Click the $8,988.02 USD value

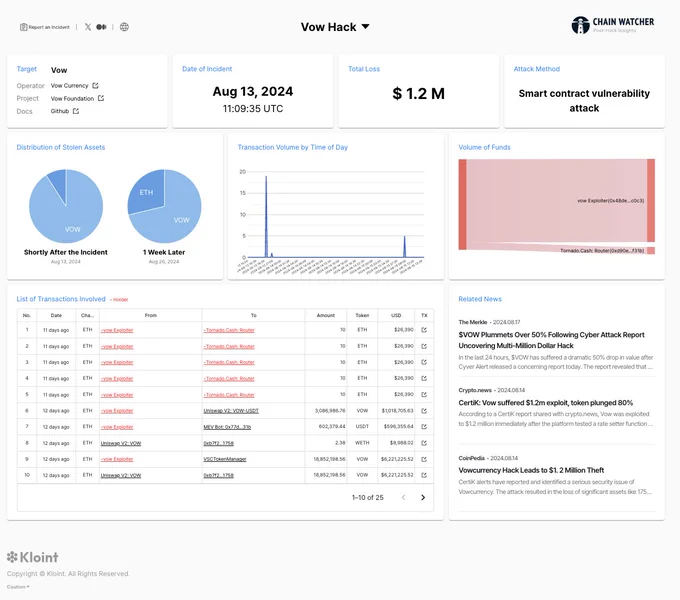tap(402, 443)
